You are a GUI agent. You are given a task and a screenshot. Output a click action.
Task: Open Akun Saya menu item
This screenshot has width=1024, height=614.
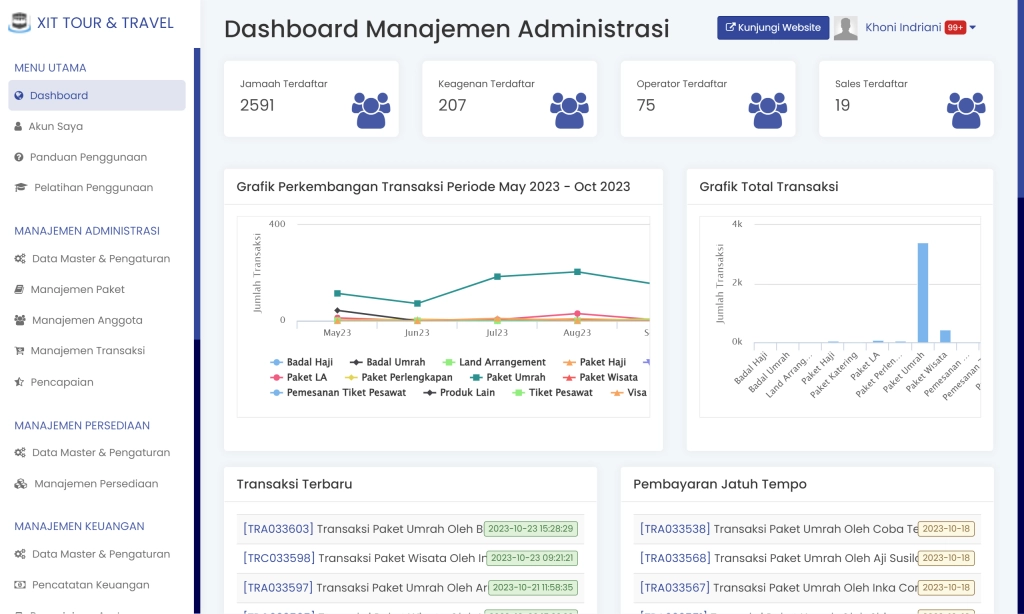tap(55, 127)
